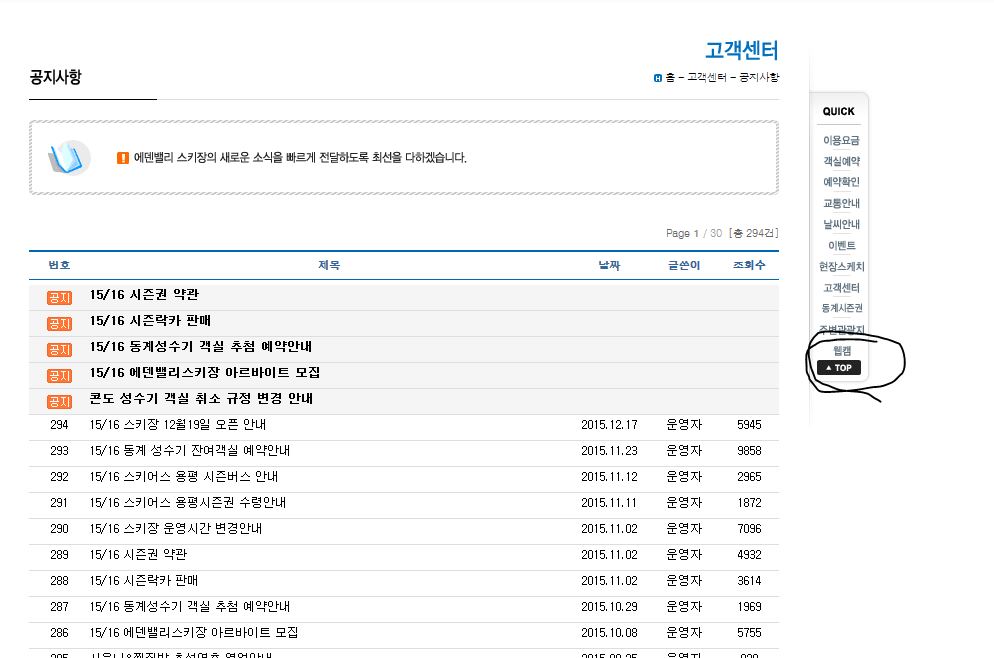Open 현장스케치 in the QUICK menu
This screenshot has width=994, height=658.
click(841, 266)
